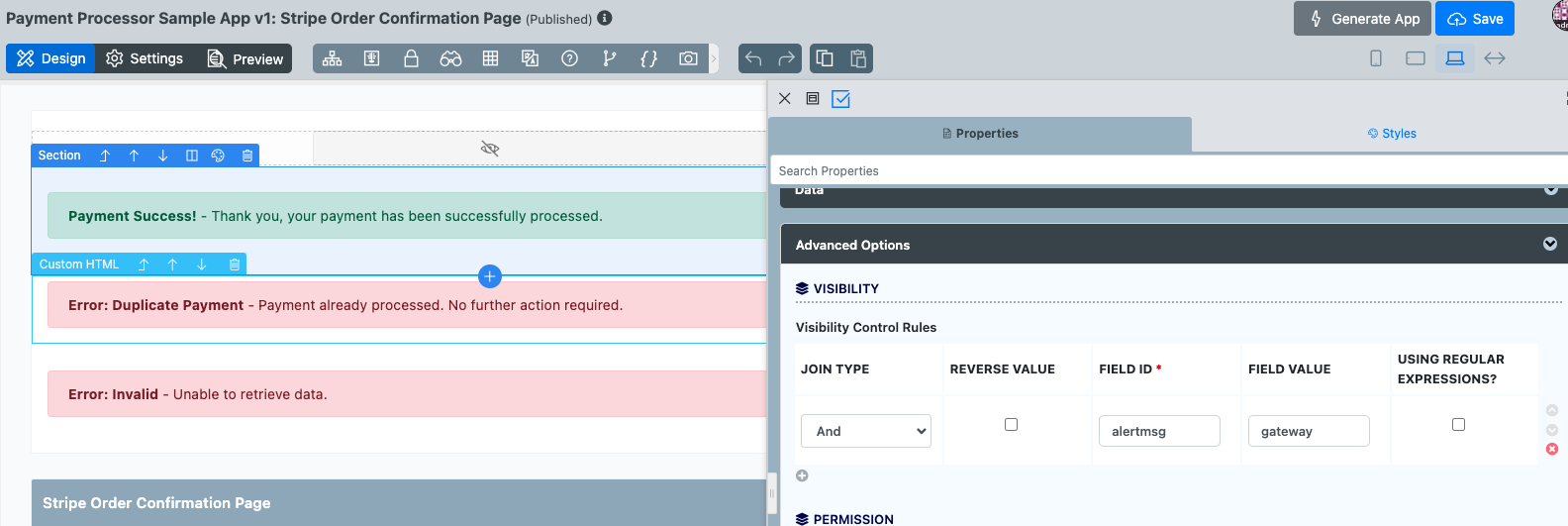Collapse the Advanced Options section
The height and width of the screenshot is (526, 1568).
[x=1550, y=244]
